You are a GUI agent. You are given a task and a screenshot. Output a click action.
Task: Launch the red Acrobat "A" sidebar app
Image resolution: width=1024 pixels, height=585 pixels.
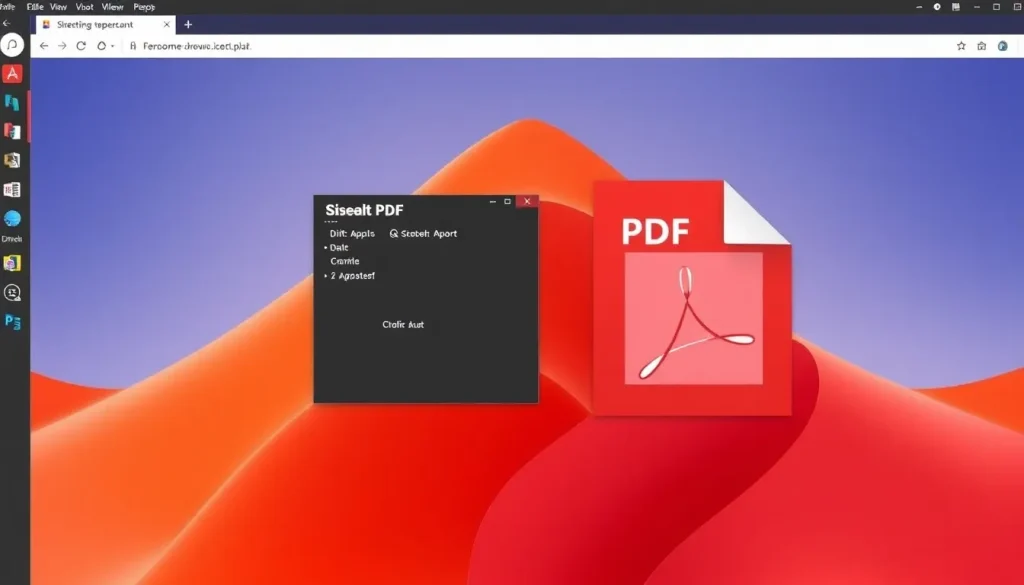[x=12, y=74]
